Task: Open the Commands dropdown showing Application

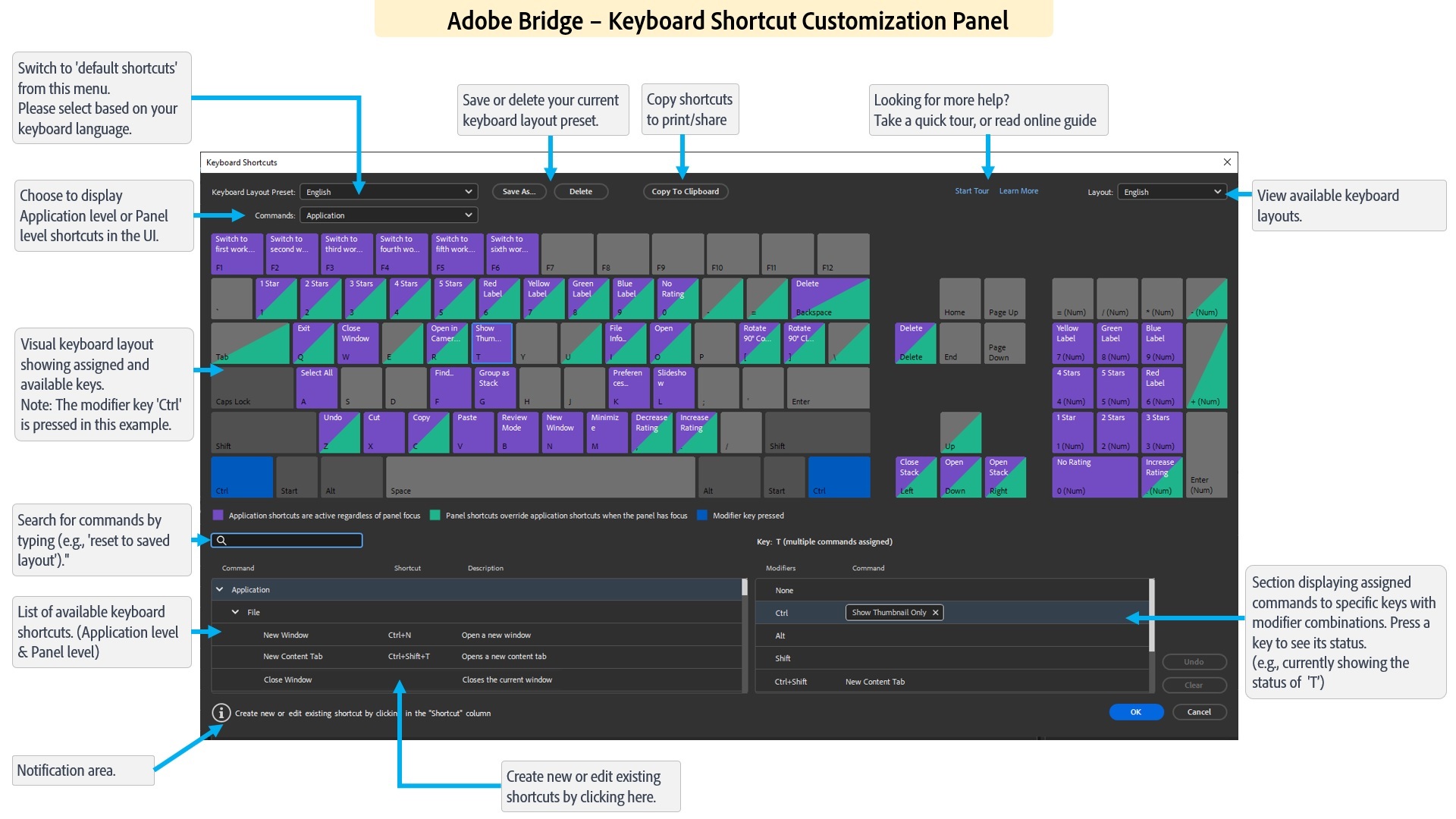Action: point(388,215)
